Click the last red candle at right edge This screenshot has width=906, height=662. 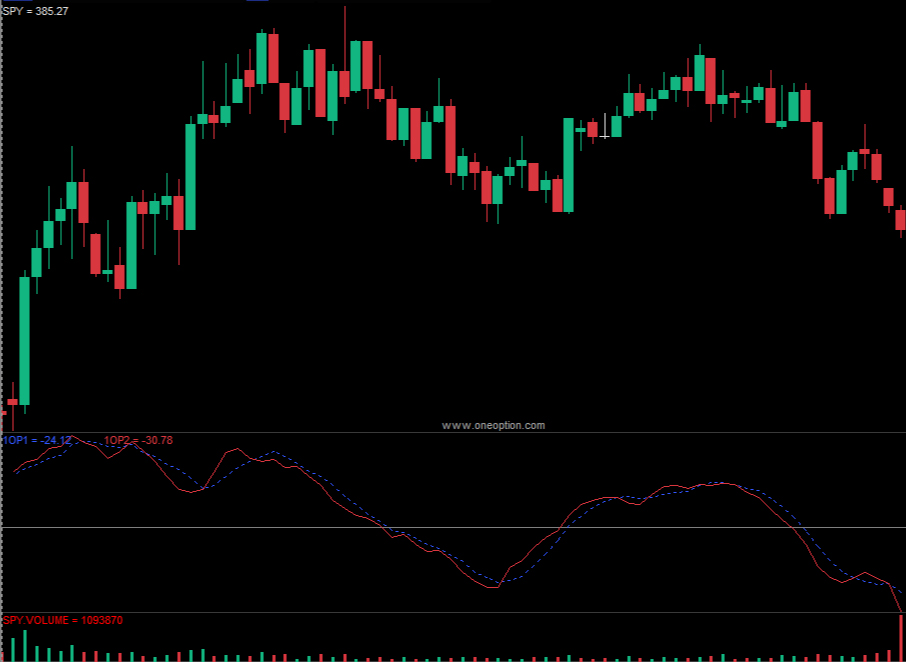pyautogui.click(x=900, y=219)
